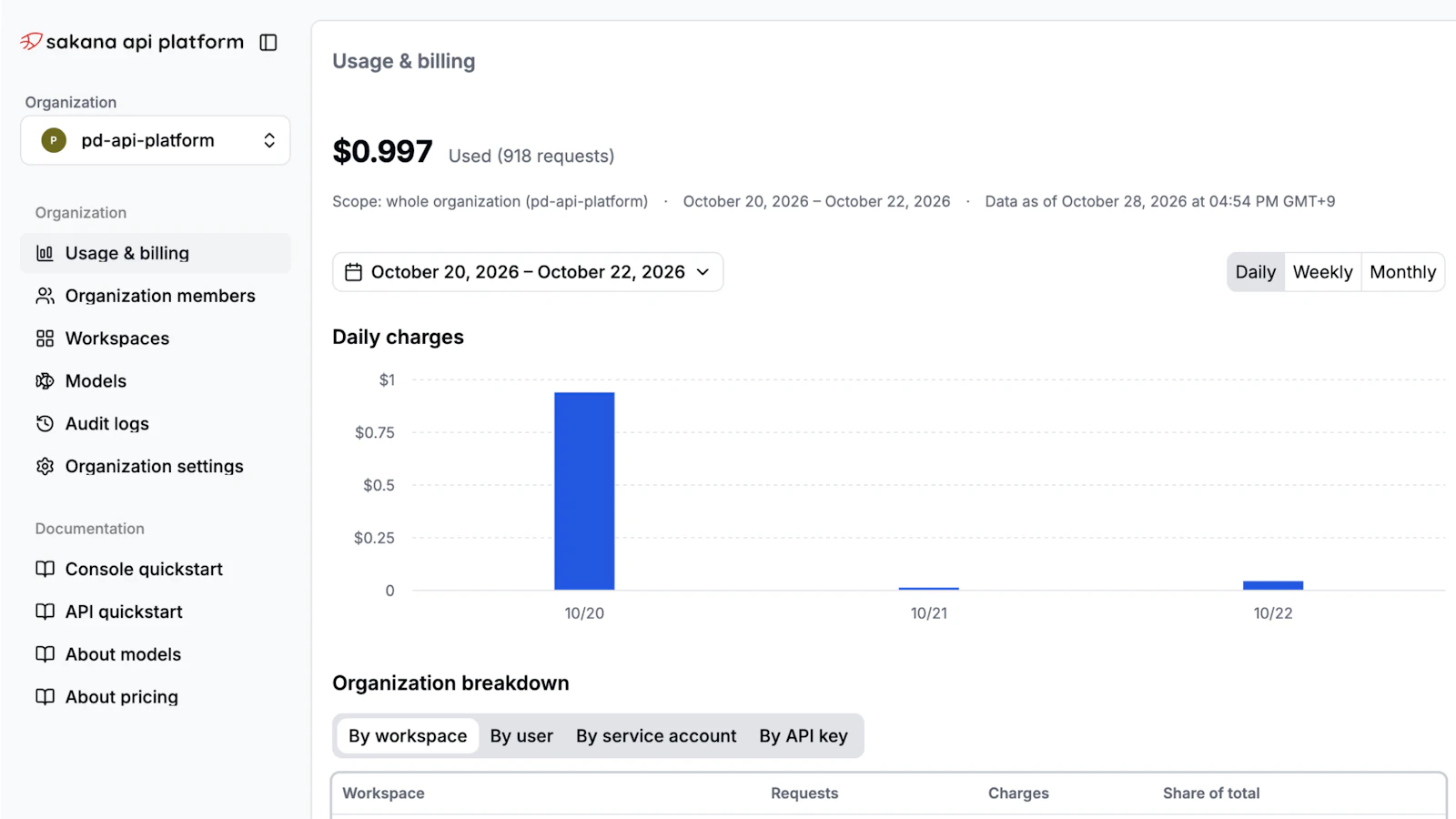This screenshot has height=819, width=1456.
Task: Switch chart to Monthly view
Action: [1402, 272]
